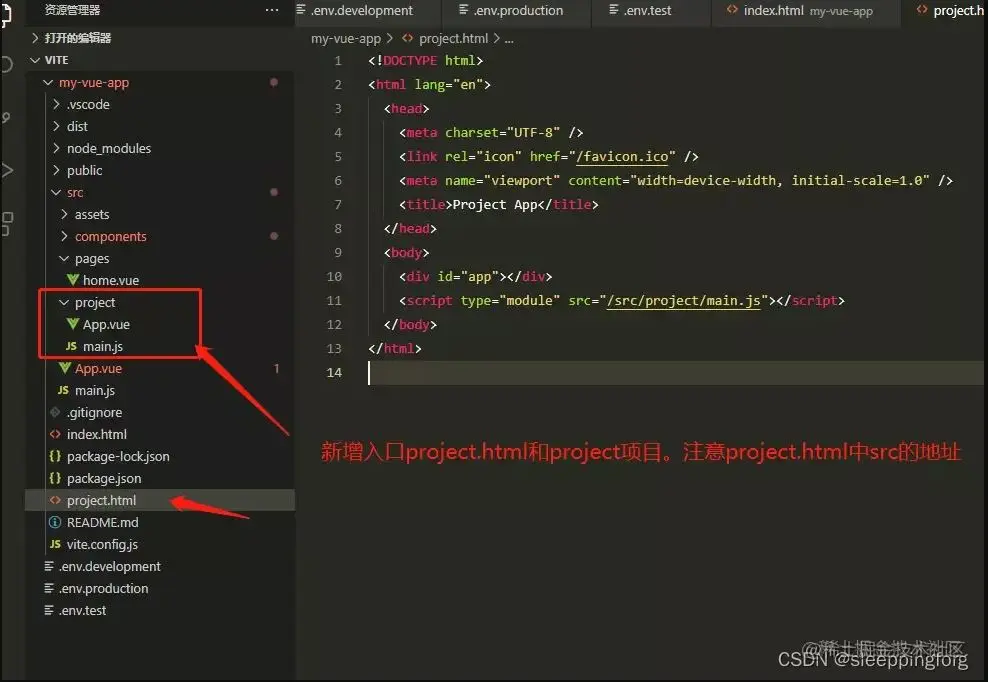
Task: Select the project.html editor tab
Action: [x=945, y=11]
